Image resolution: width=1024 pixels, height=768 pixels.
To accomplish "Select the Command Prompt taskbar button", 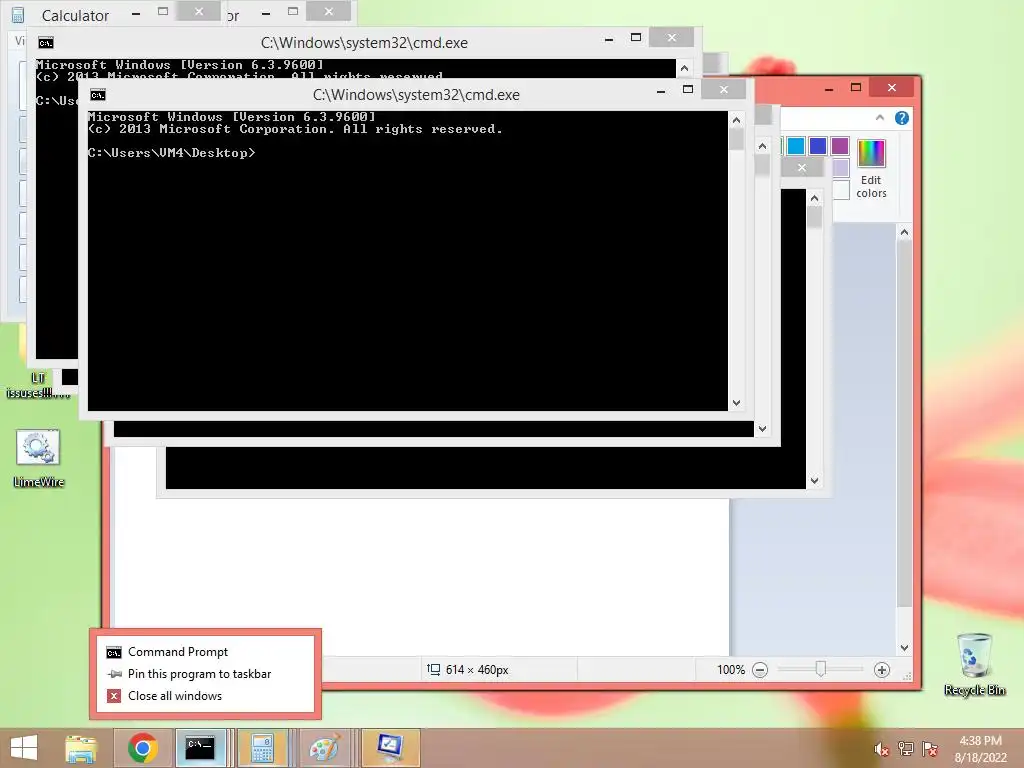I will tap(200, 748).
